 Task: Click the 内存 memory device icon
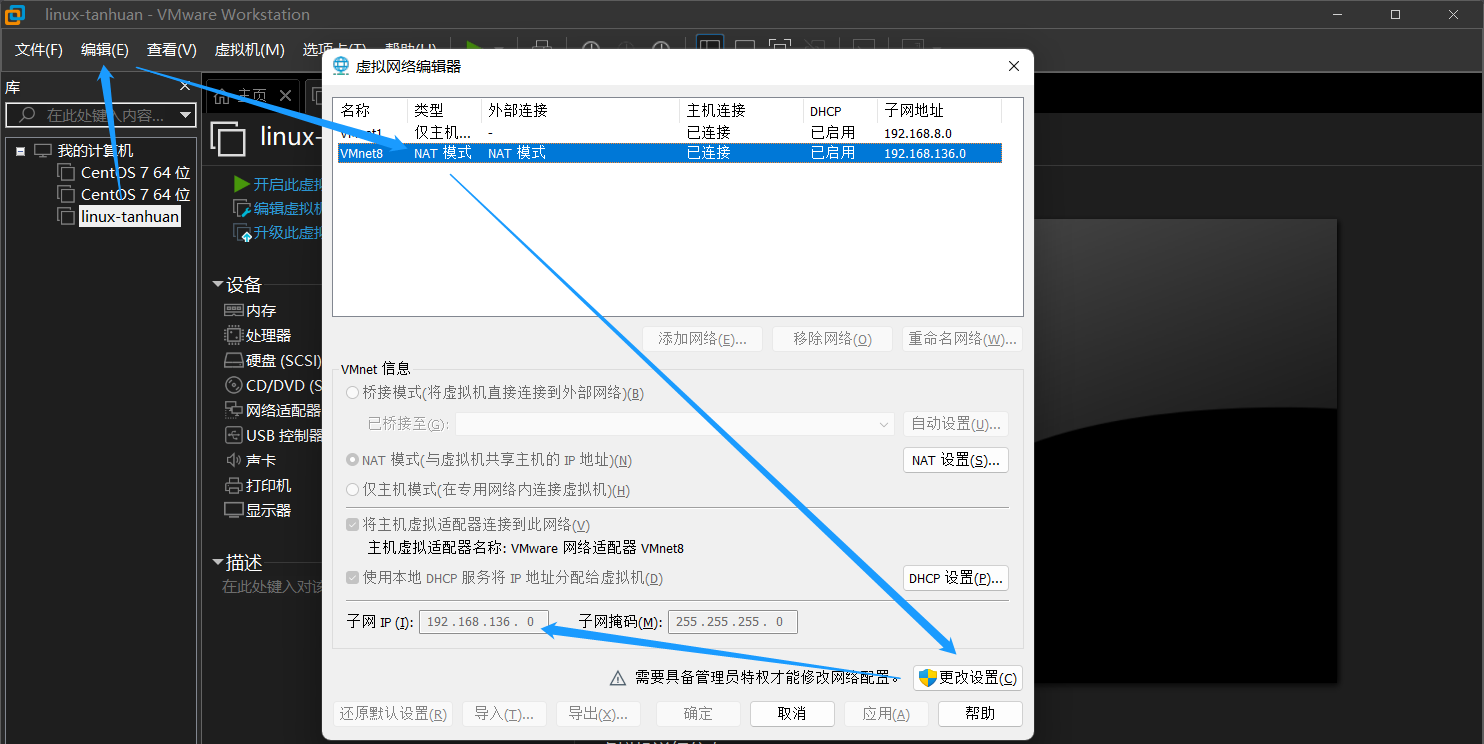pos(234,311)
